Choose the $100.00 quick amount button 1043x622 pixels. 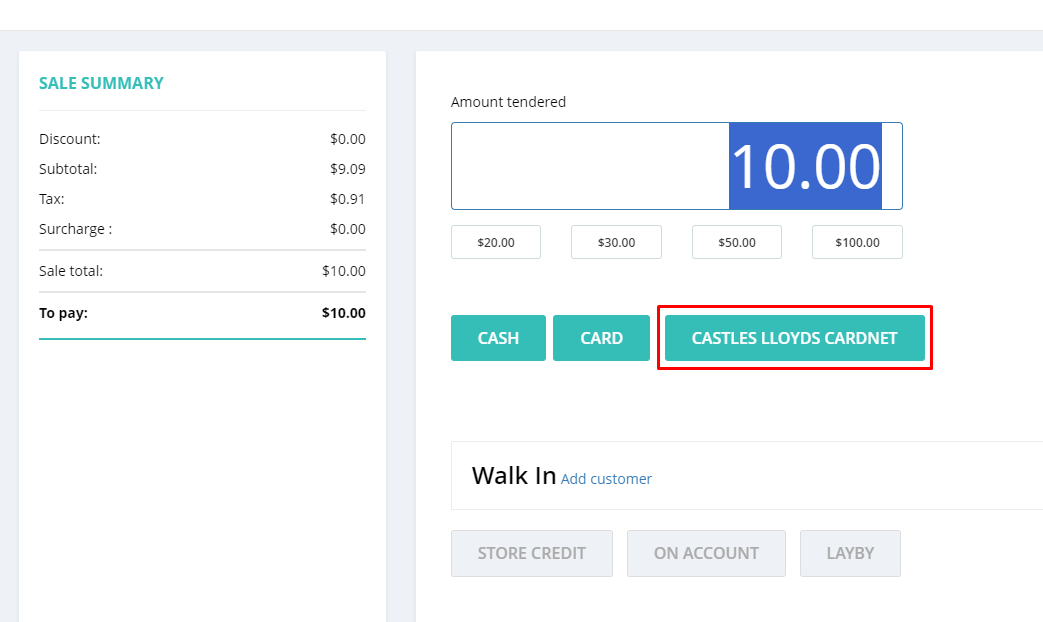tap(857, 242)
